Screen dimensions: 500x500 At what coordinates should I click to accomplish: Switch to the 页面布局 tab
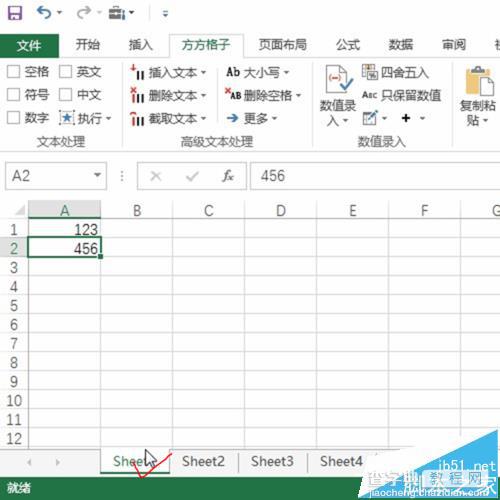(x=283, y=45)
